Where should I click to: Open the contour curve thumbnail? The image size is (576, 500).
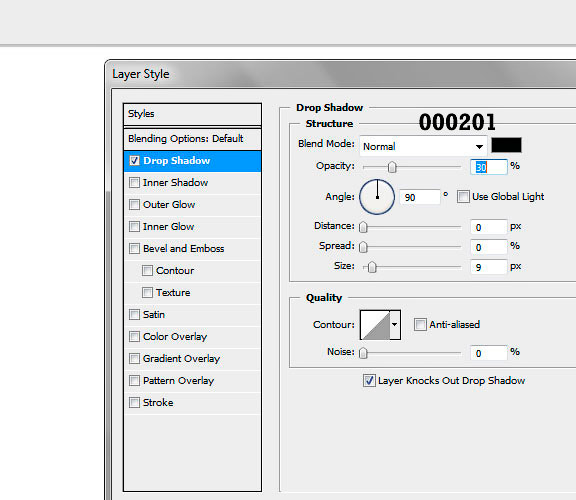click(x=375, y=325)
